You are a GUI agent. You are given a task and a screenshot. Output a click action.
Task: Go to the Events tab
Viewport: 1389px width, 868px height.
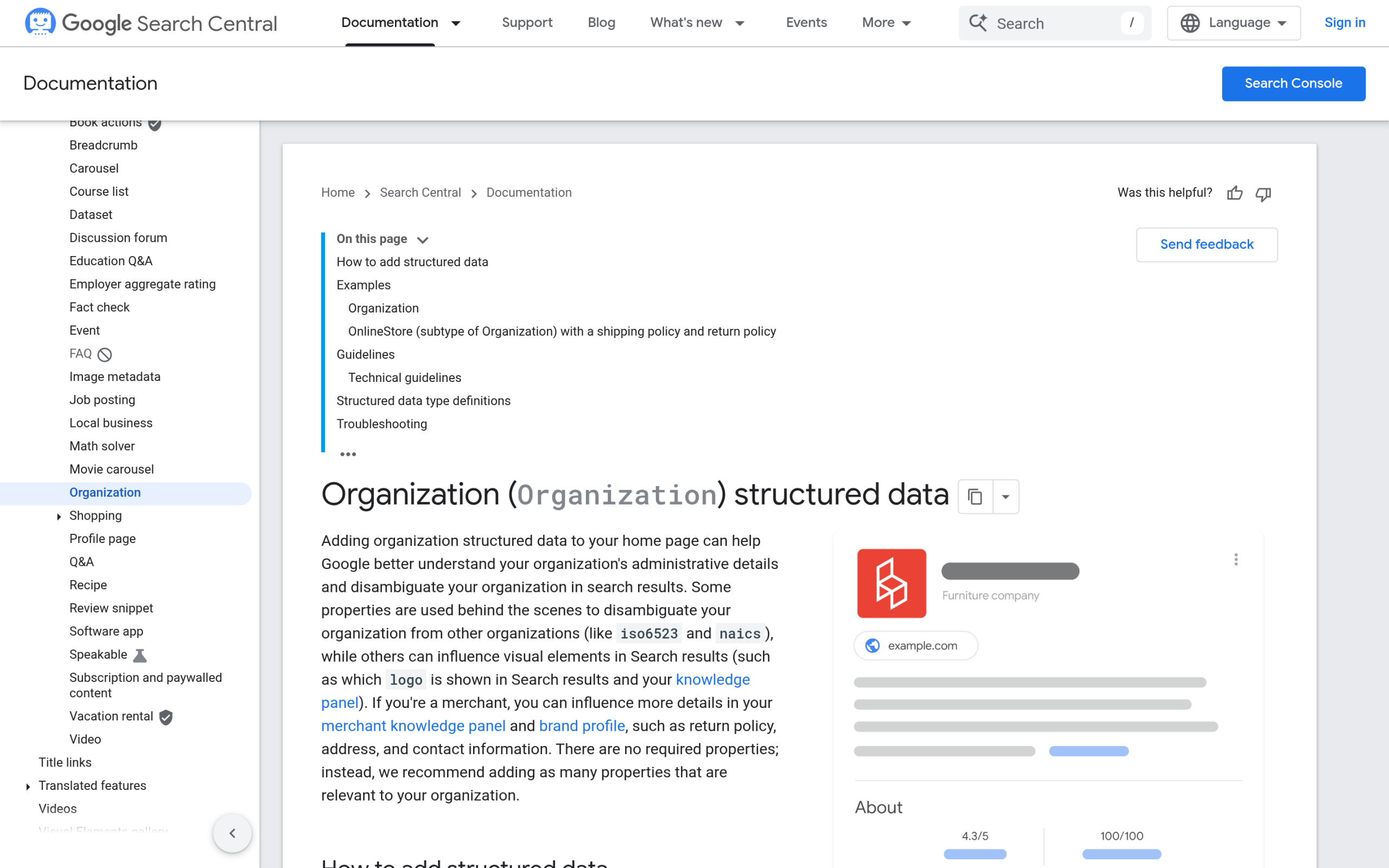pyautogui.click(x=806, y=23)
